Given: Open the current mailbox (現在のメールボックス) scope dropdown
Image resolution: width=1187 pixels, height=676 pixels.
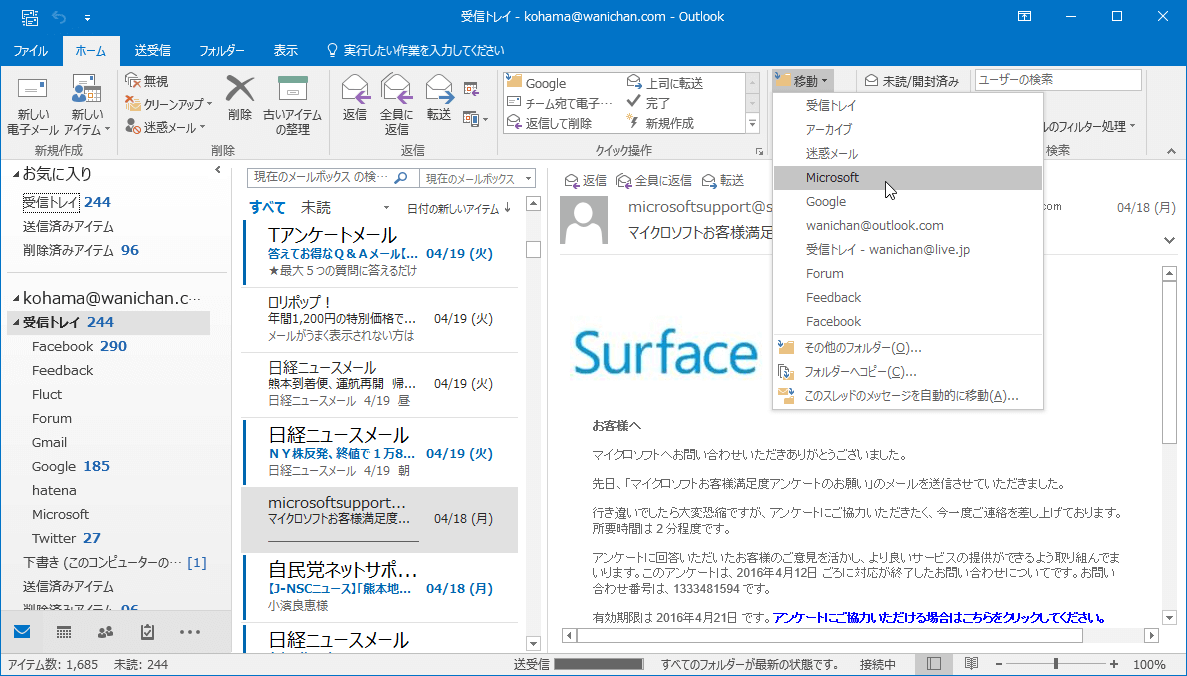Looking at the screenshot, I should [478, 178].
